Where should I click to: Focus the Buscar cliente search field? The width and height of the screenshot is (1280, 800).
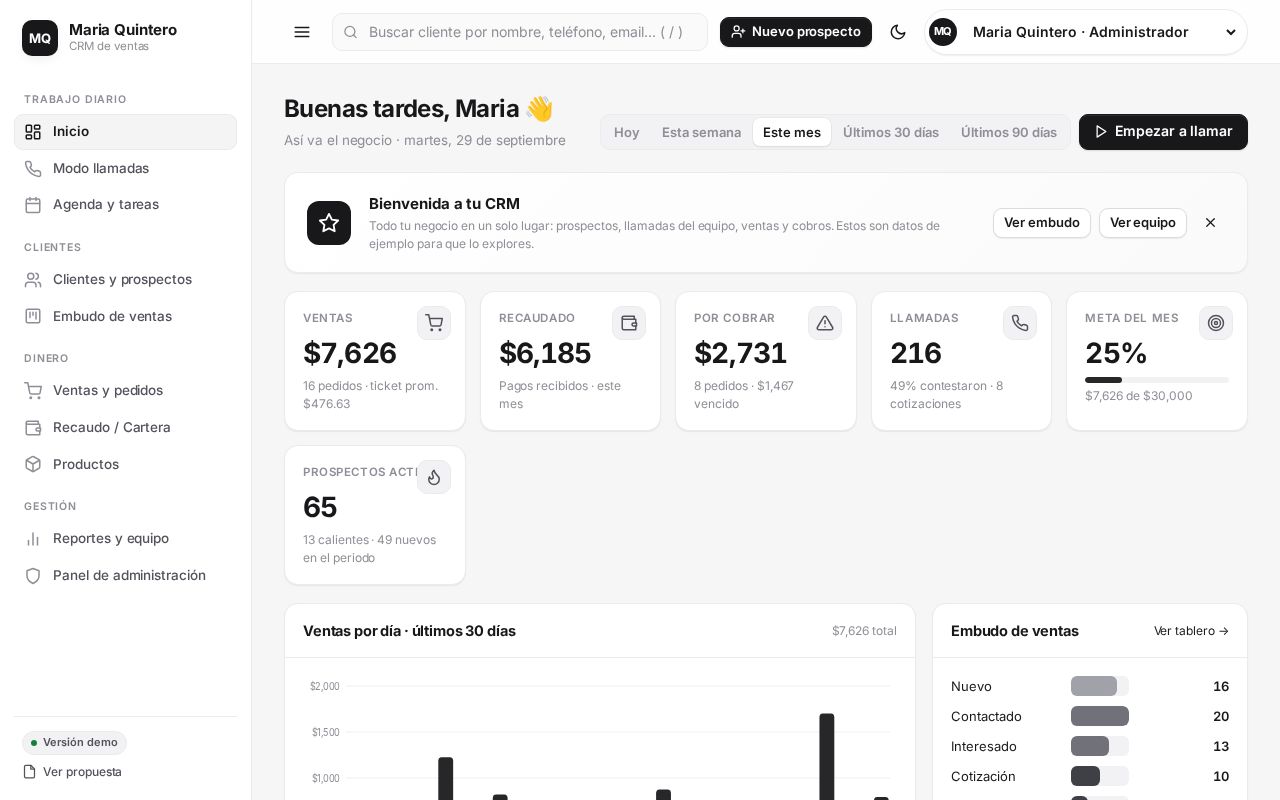pos(520,32)
